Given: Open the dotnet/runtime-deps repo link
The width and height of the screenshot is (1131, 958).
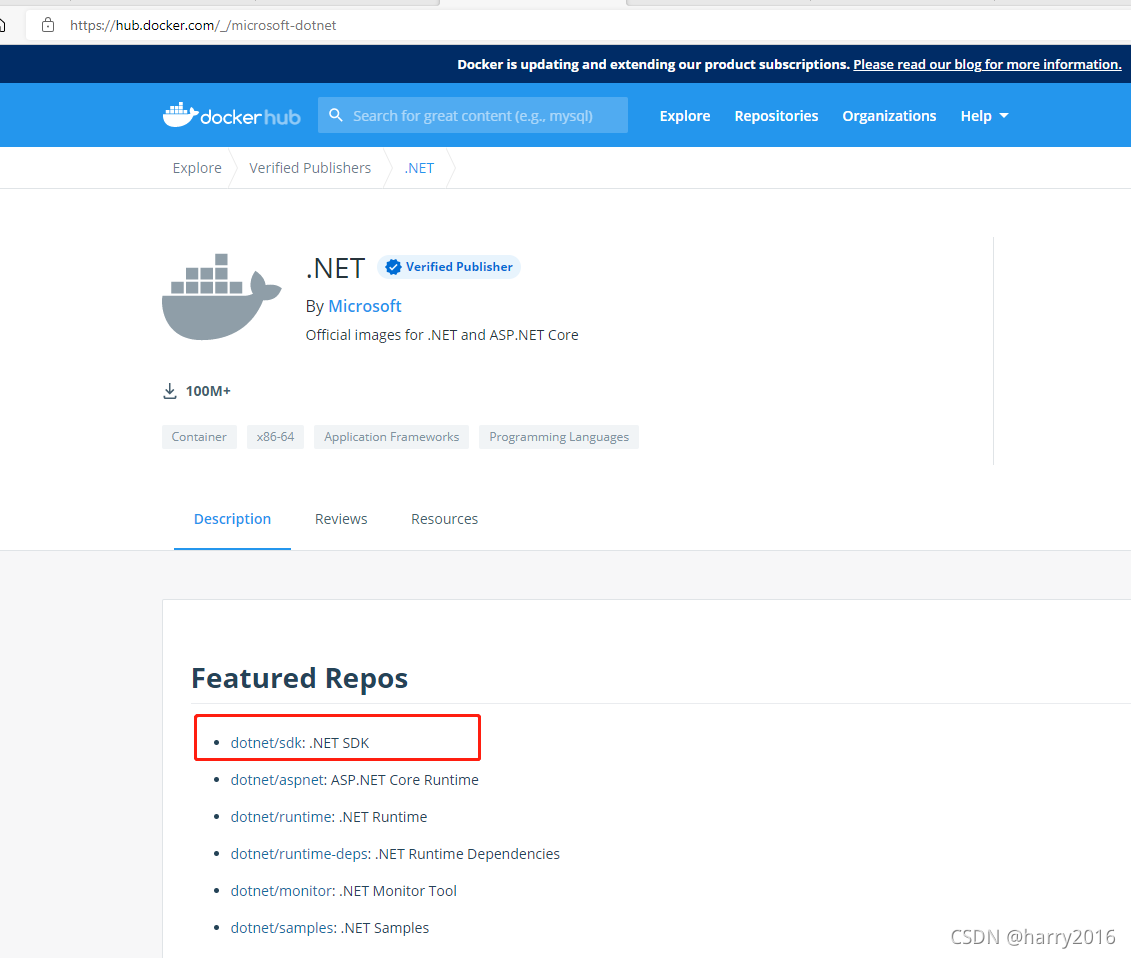Looking at the screenshot, I should pyautogui.click(x=300, y=854).
